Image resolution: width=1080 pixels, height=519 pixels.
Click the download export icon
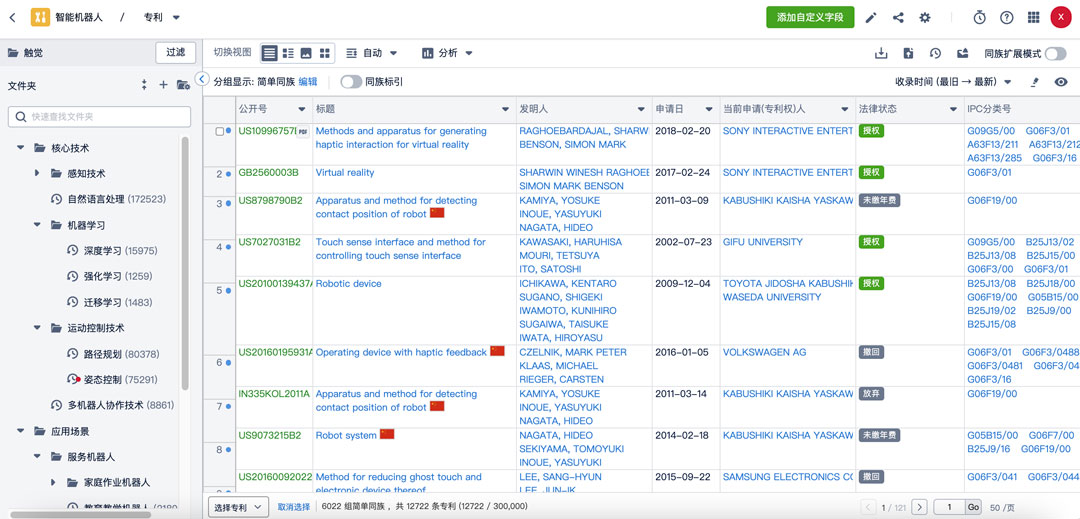[x=881, y=54]
